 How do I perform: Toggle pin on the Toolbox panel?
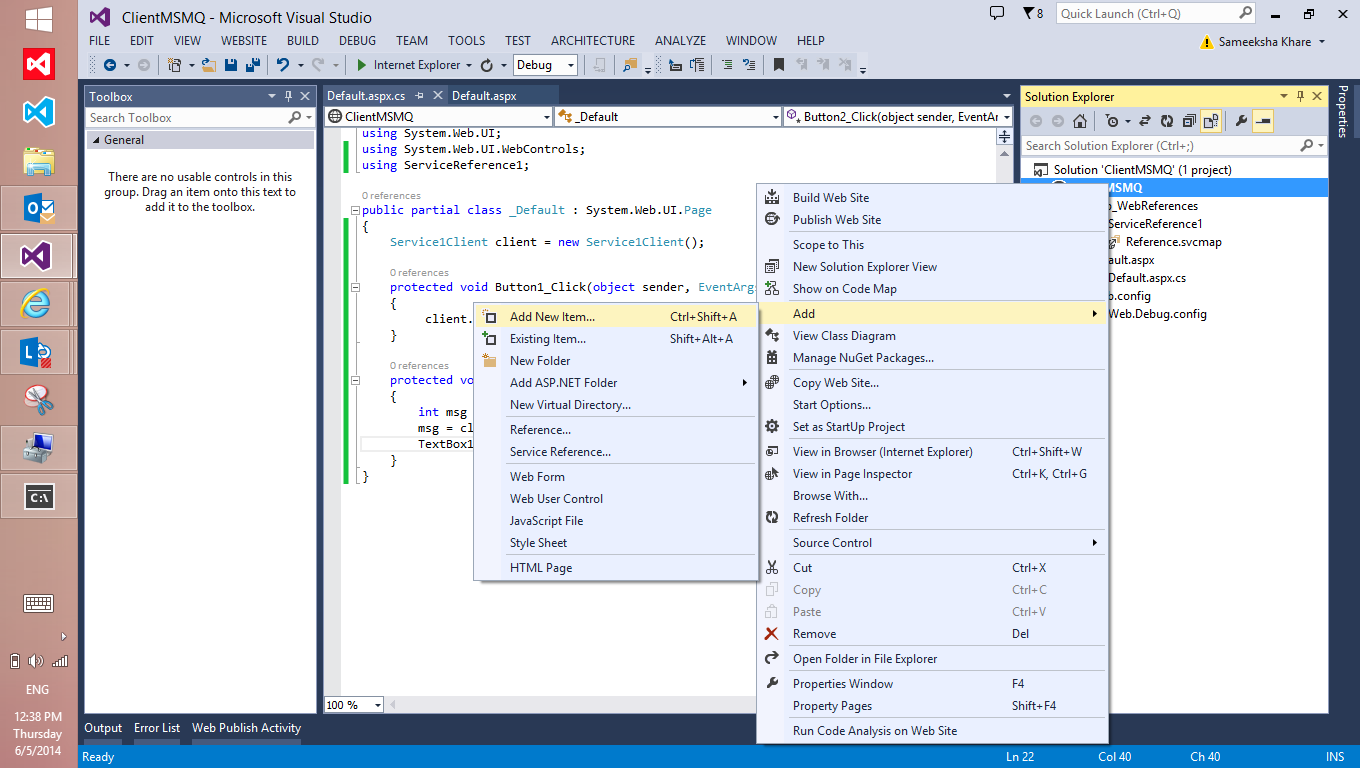(x=288, y=96)
